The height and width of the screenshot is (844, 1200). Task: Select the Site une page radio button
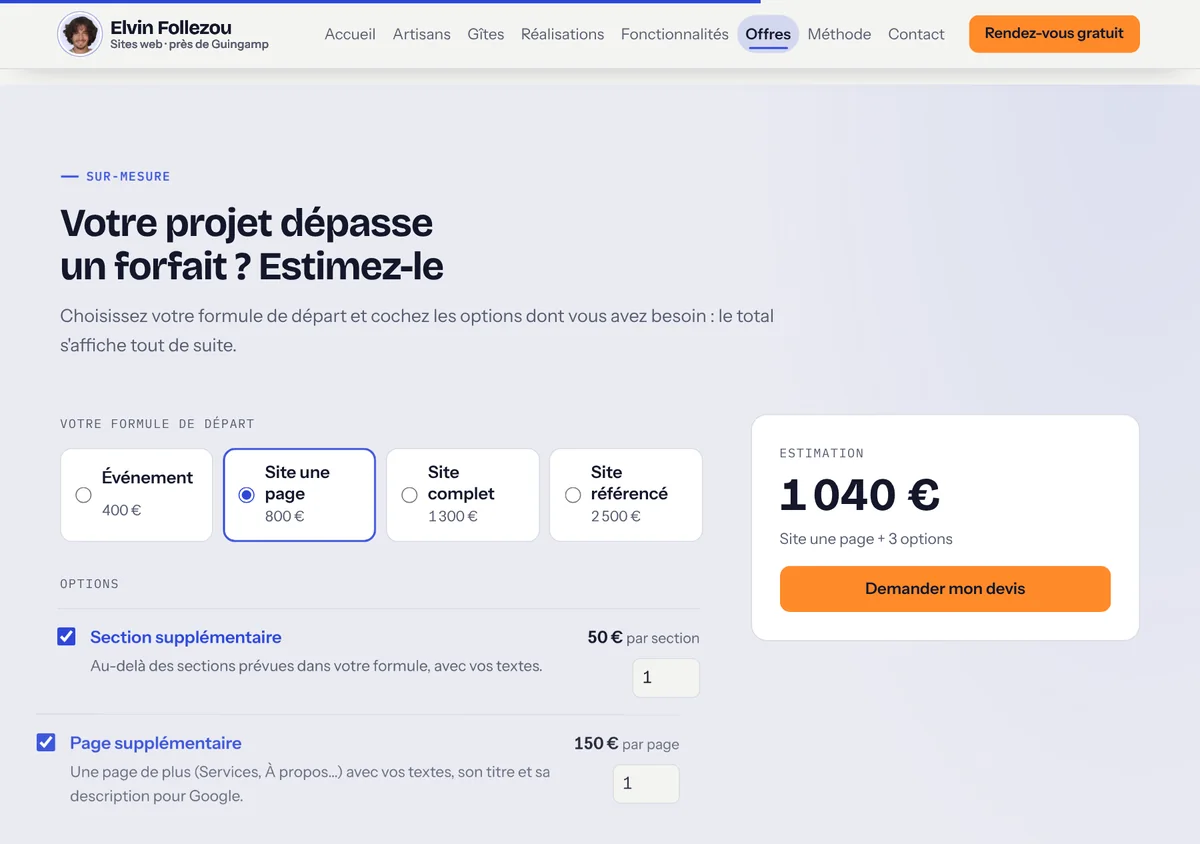[x=247, y=495]
